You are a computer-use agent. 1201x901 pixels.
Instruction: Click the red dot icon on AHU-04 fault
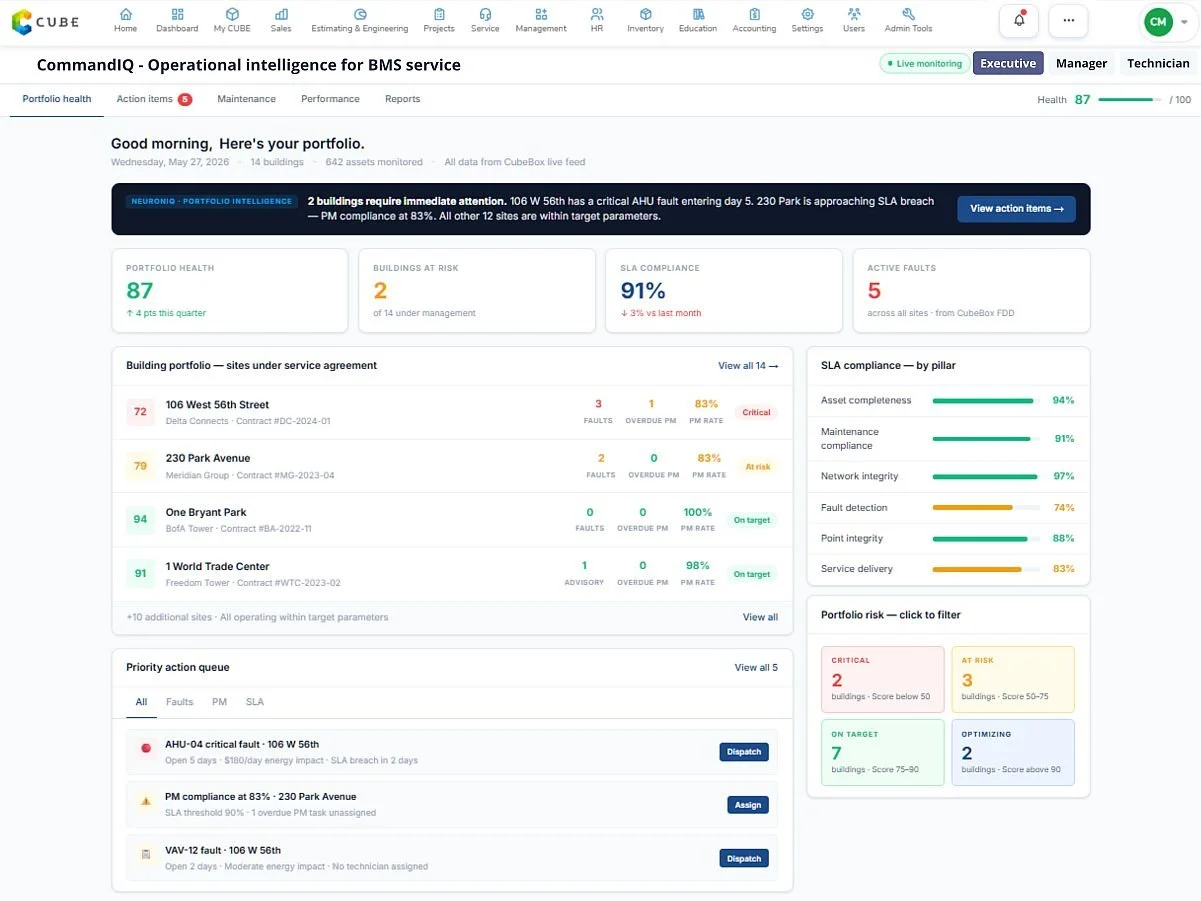click(146, 748)
